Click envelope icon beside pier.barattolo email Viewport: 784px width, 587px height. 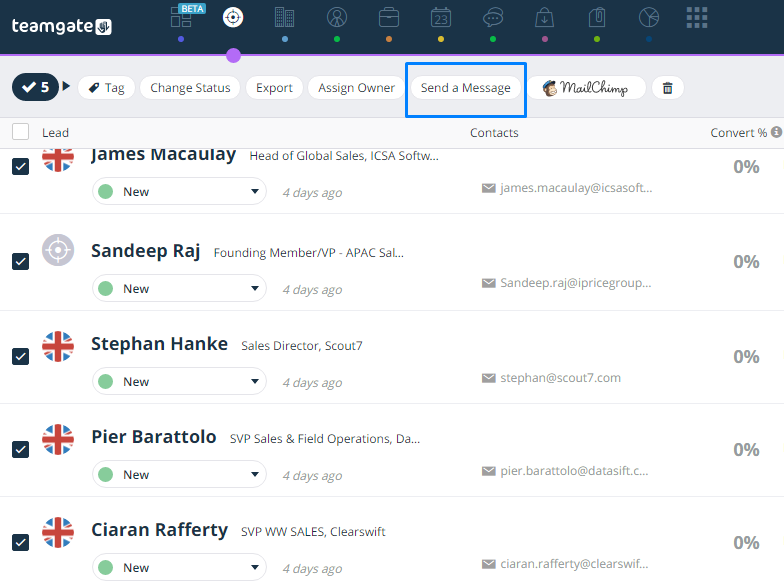pyautogui.click(x=488, y=471)
